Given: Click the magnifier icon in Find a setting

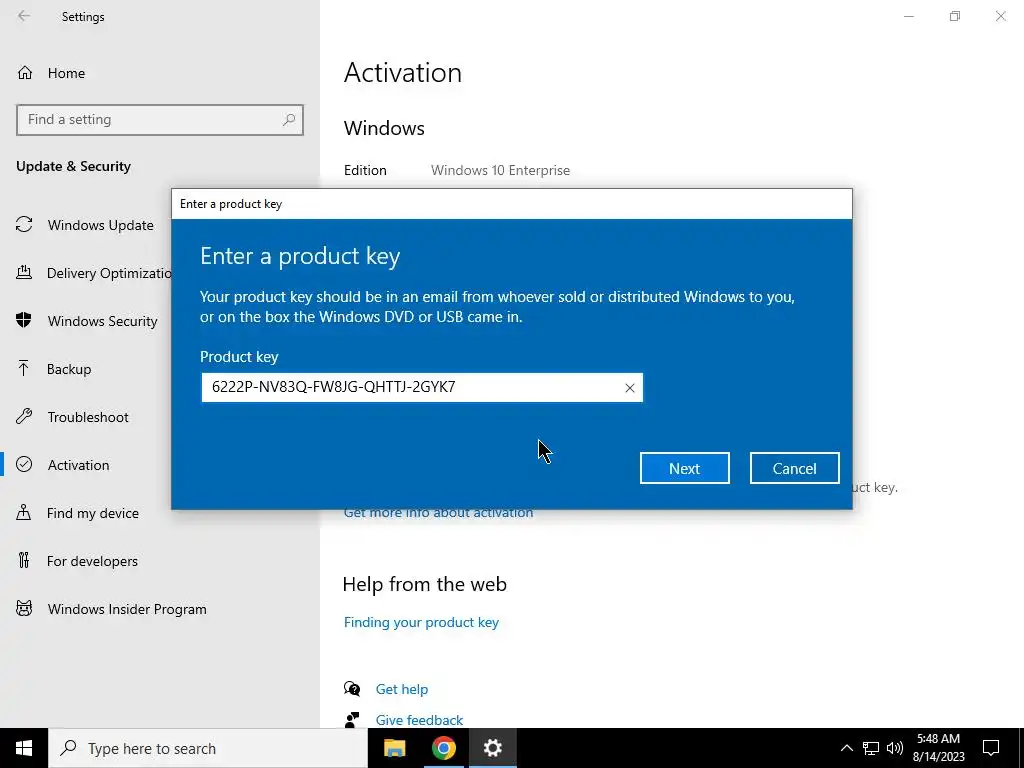Looking at the screenshot, I should tap(289, 120).
